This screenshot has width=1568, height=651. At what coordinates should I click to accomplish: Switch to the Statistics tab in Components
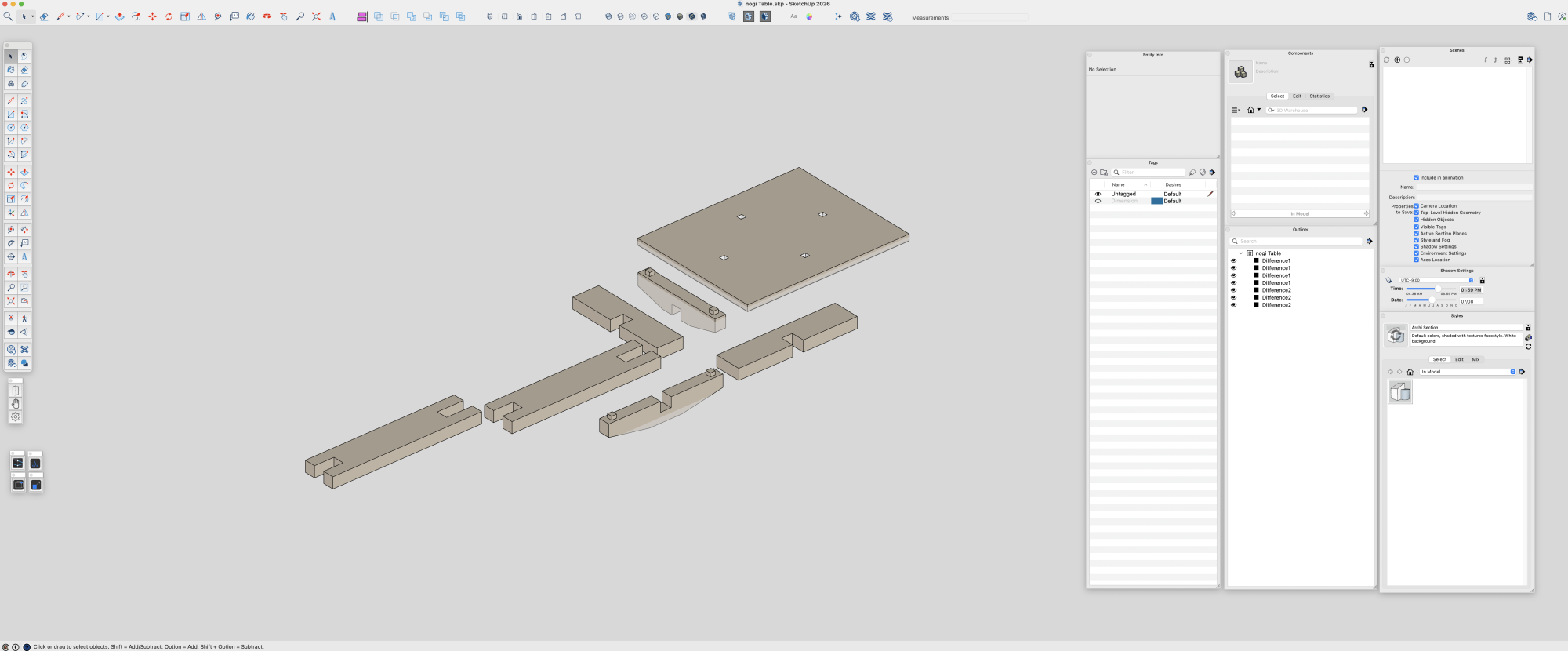pos(1319,96)
